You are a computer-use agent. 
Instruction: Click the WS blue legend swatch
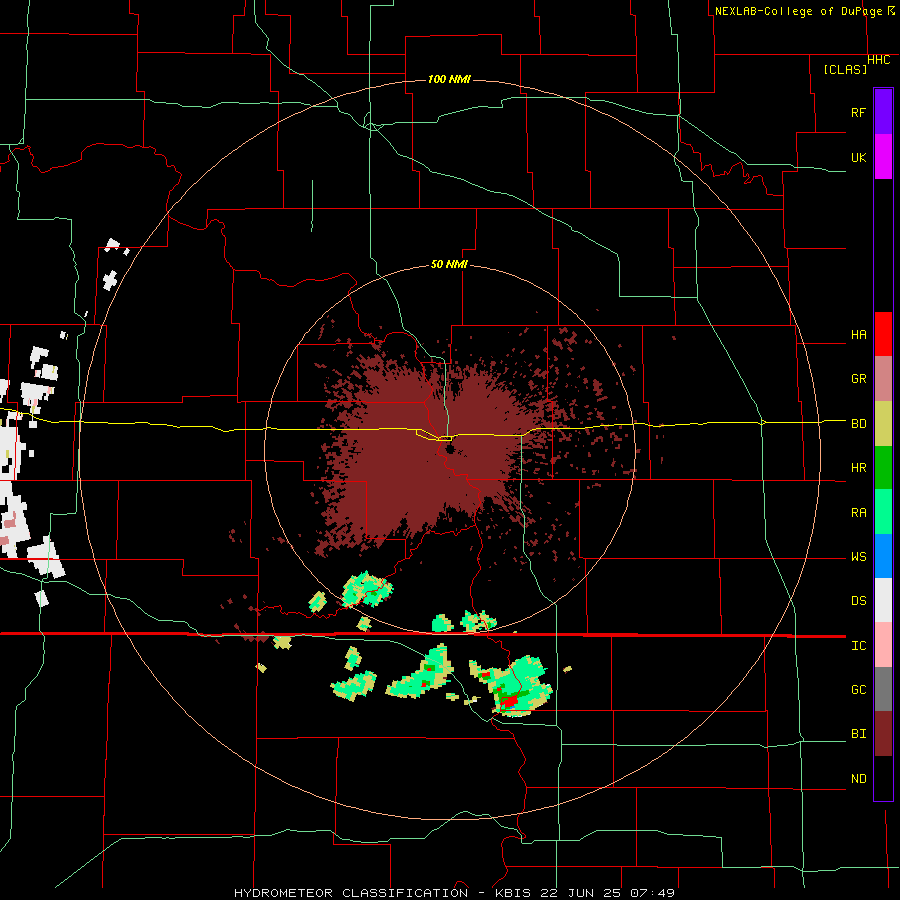883,556
